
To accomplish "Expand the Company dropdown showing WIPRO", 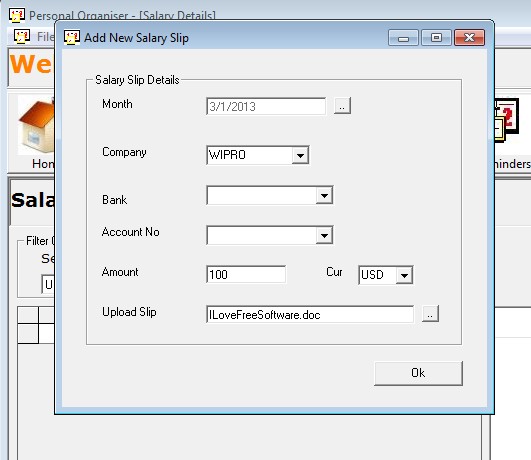I will (x=300, y=155).
